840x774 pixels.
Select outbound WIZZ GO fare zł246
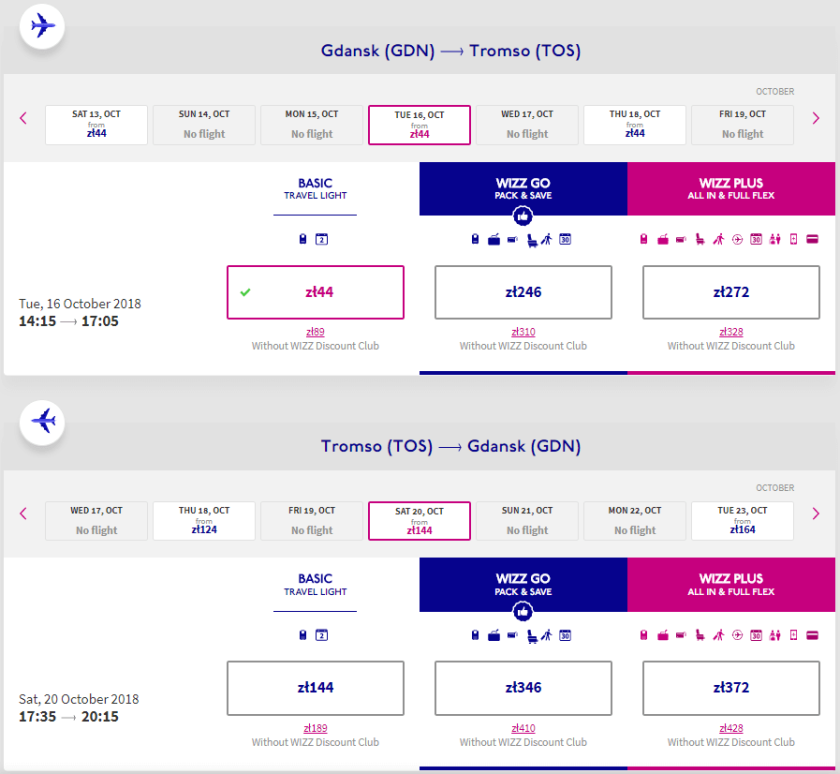click(522, 292)
